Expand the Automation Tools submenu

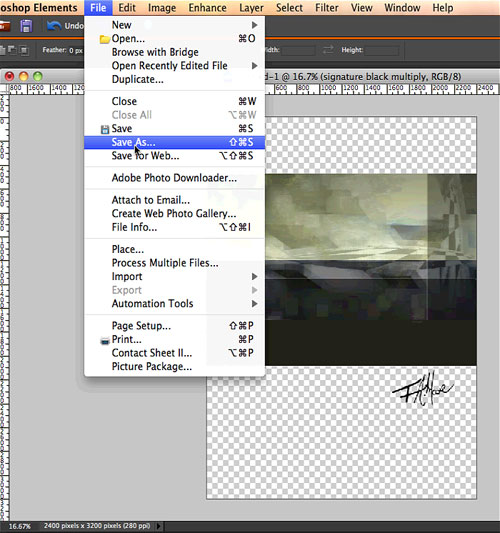254,304
